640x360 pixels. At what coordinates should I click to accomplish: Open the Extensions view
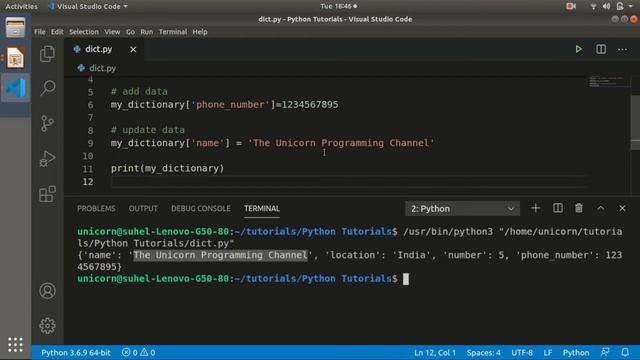point(47,194)
